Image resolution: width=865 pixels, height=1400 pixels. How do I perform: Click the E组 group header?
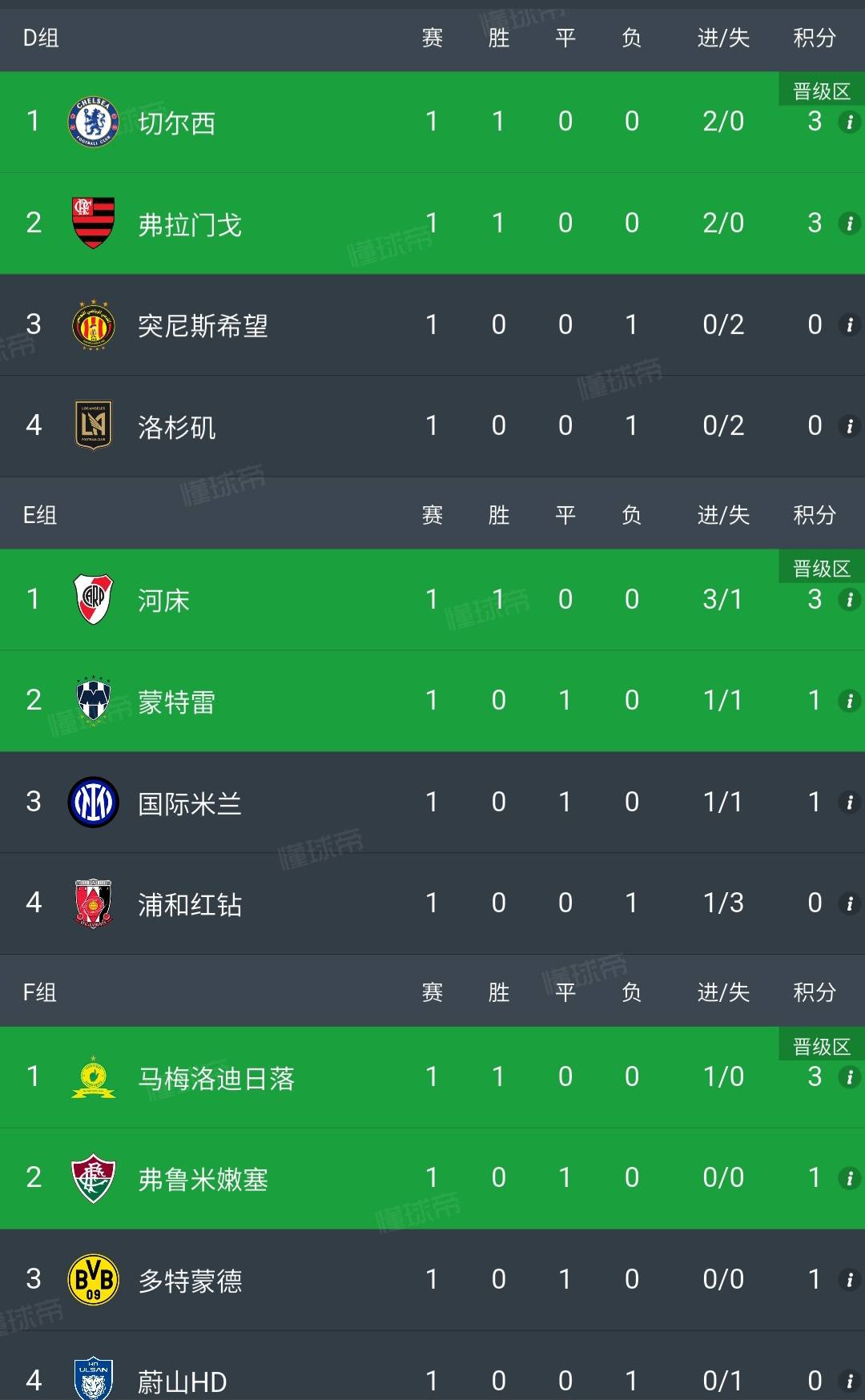tap(40, 515)
